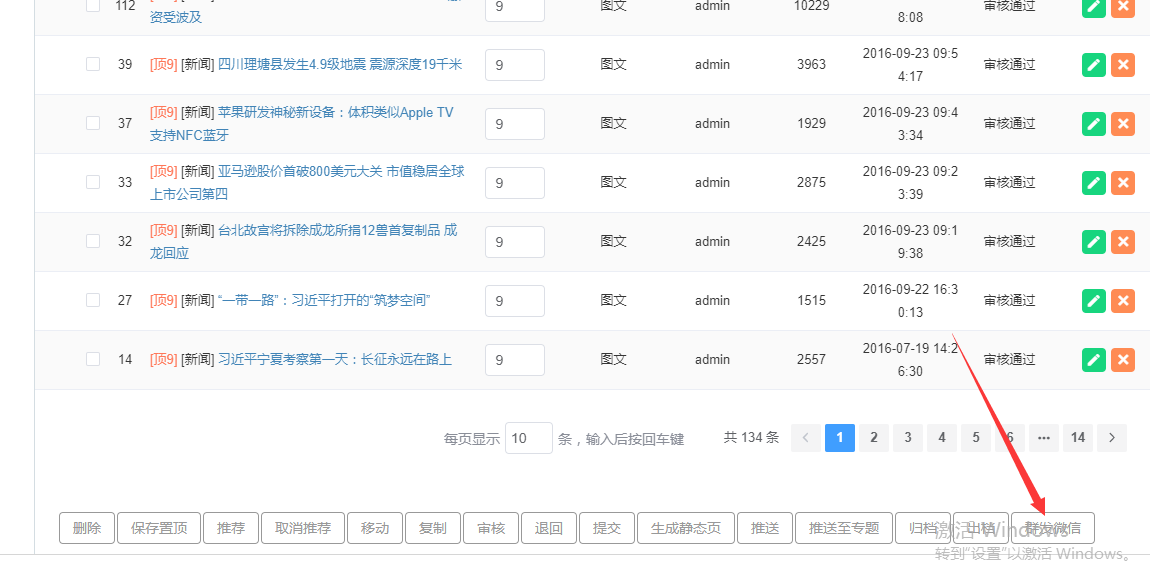Focus the per-page count field showing 10
The image size is (1150, 562).
click(x=529, y=438)
